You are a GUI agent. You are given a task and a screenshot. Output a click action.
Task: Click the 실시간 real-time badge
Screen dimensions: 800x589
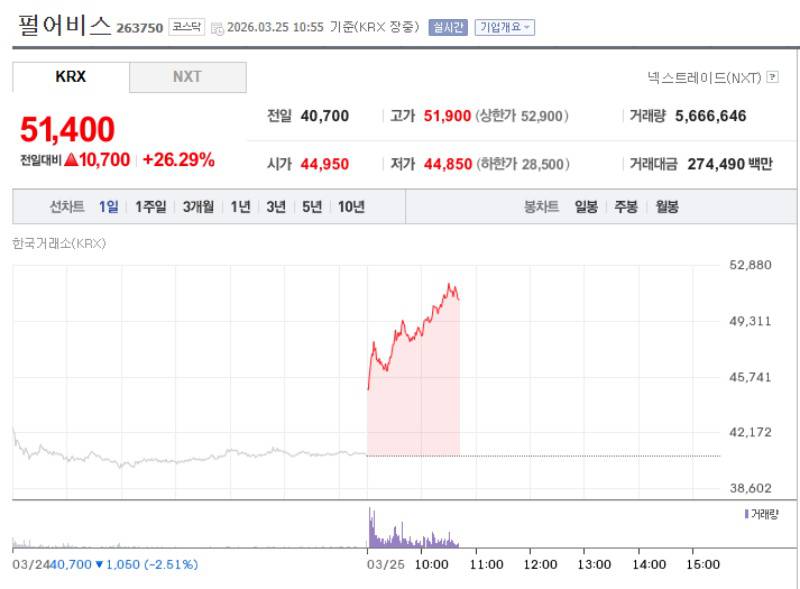(x=447, y=27)
